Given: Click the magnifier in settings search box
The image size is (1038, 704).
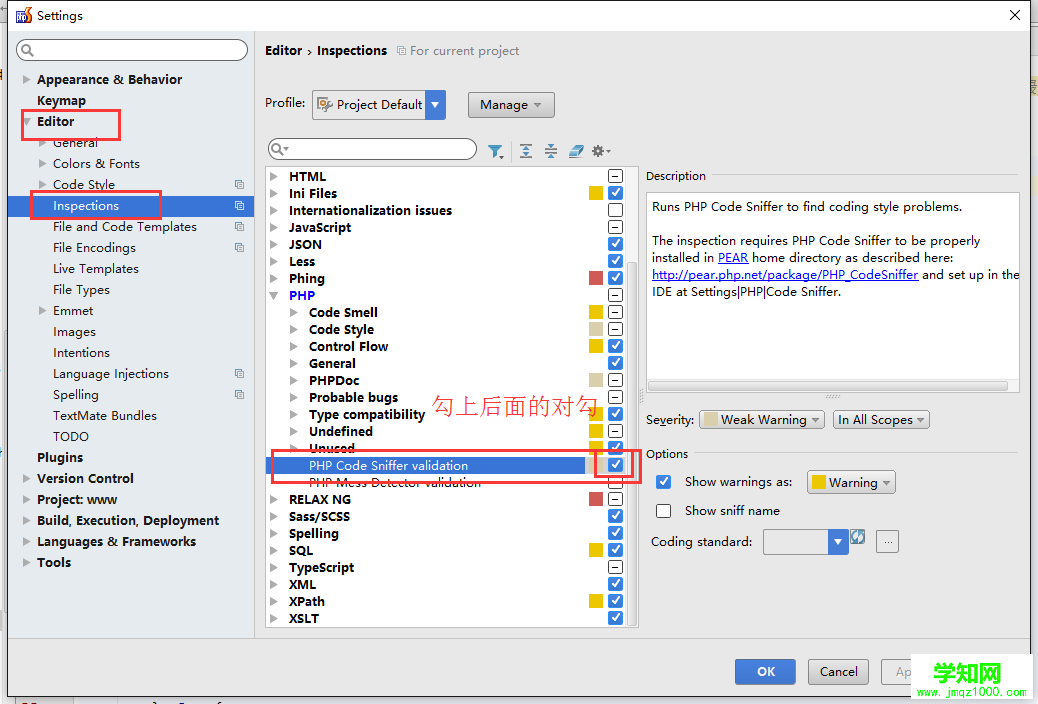Looking at the screenshot, I should (x=27, y=50).
